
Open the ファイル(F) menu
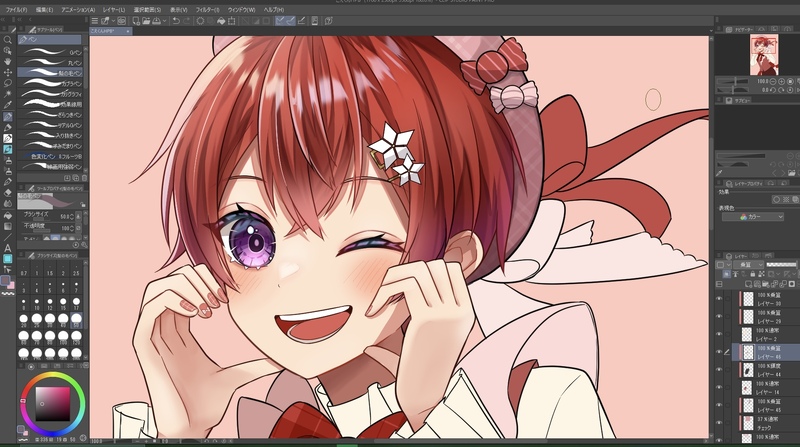[x=16, y=10]
